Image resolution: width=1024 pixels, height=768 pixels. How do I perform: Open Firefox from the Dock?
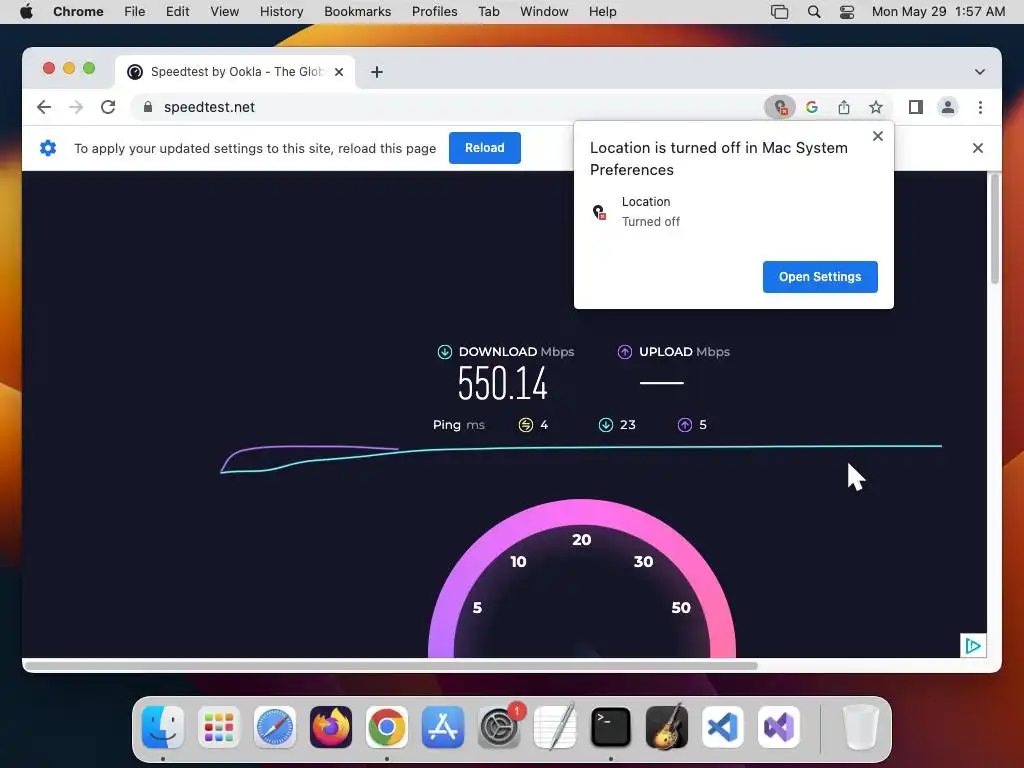(x=331, y=727)
